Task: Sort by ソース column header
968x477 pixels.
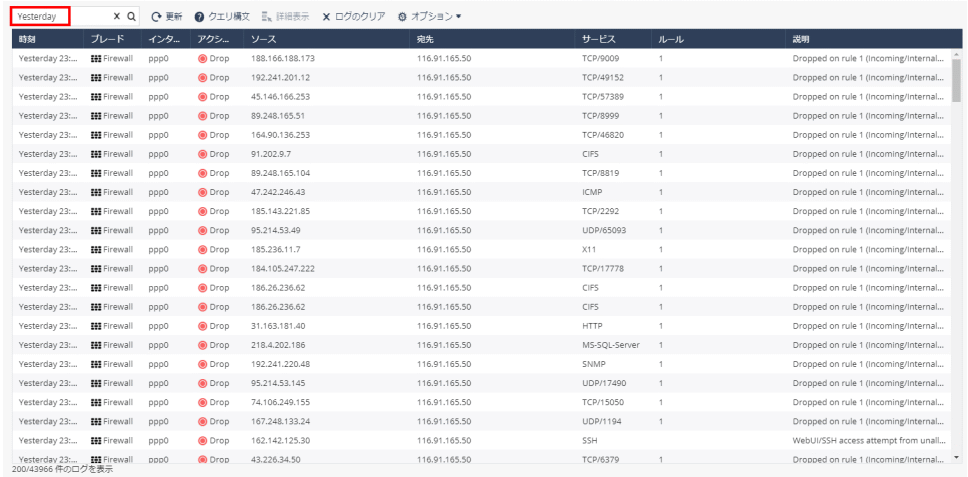Action: (264, 39)
